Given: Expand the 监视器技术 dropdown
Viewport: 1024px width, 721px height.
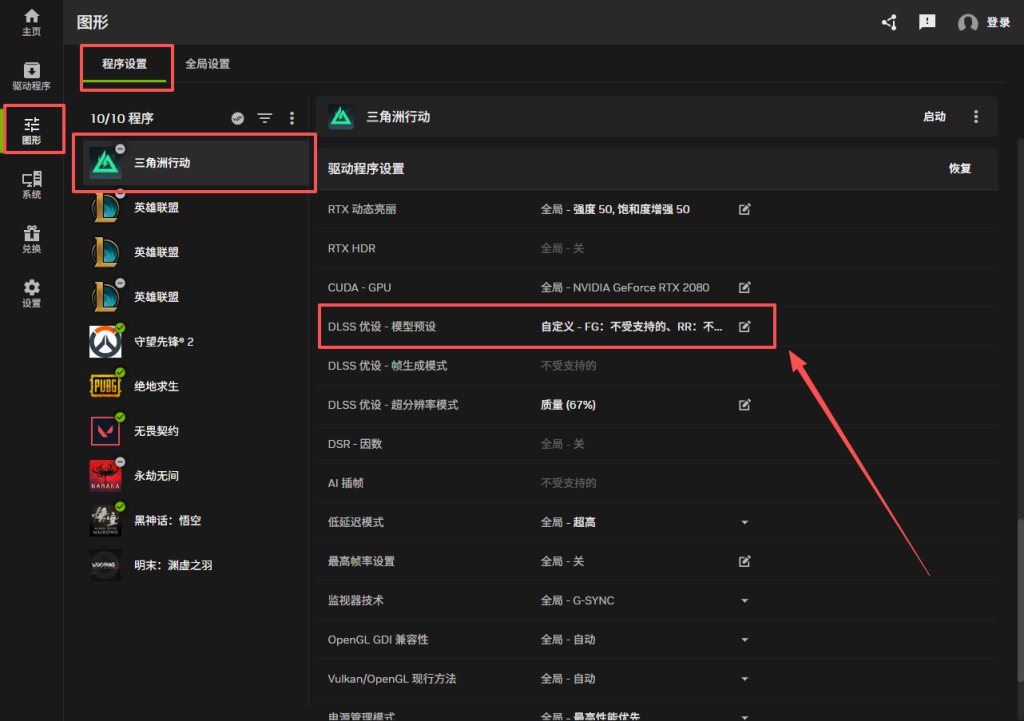Looking at the screenshot, I should (x=744, y=601).
